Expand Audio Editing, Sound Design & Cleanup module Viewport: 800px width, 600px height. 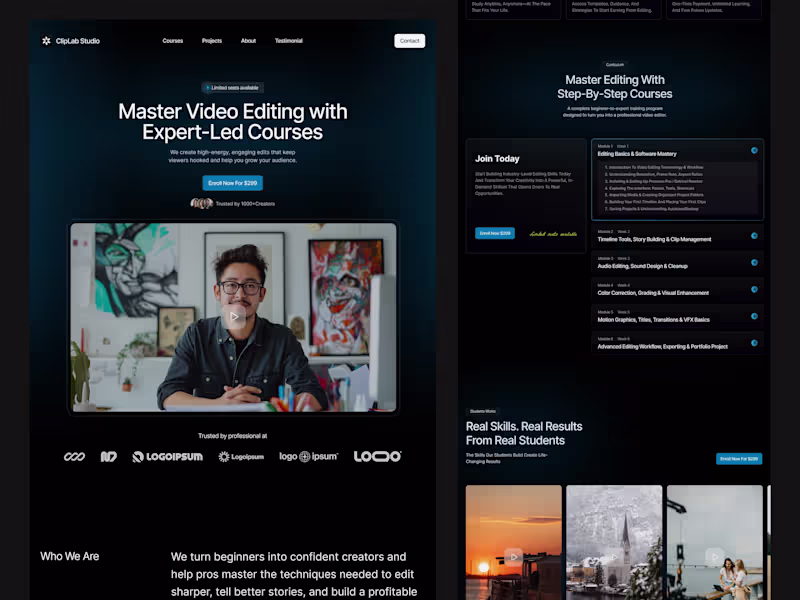pyautogui.click(x=754, y=263)
